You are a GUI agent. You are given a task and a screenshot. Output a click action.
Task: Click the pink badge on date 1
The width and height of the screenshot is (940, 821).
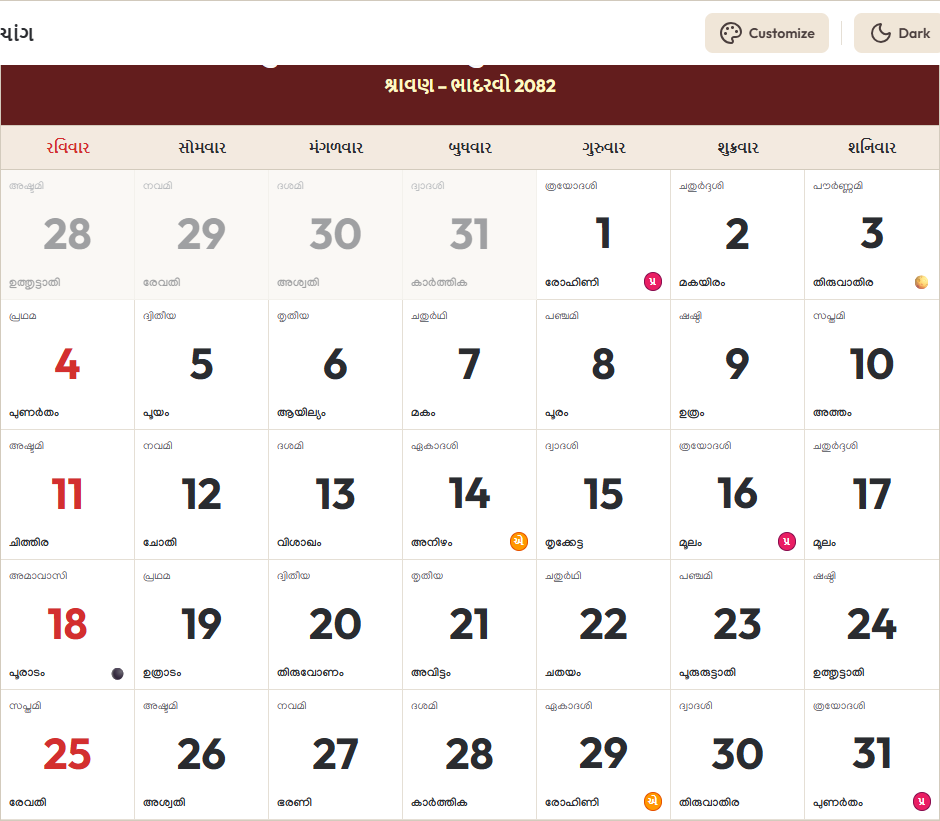pos(653,281)
